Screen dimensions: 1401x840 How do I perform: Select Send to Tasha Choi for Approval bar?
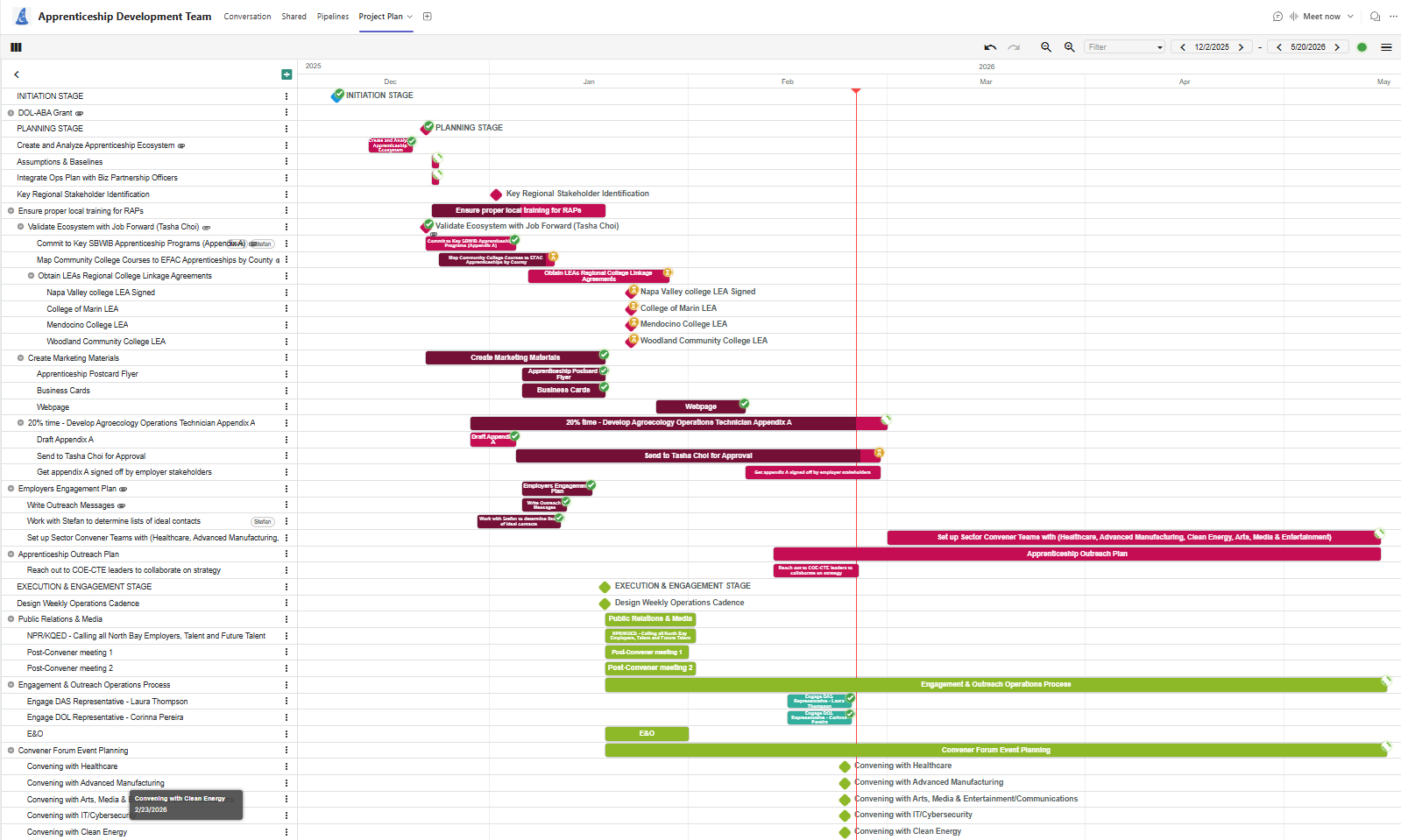pos(697,455)
